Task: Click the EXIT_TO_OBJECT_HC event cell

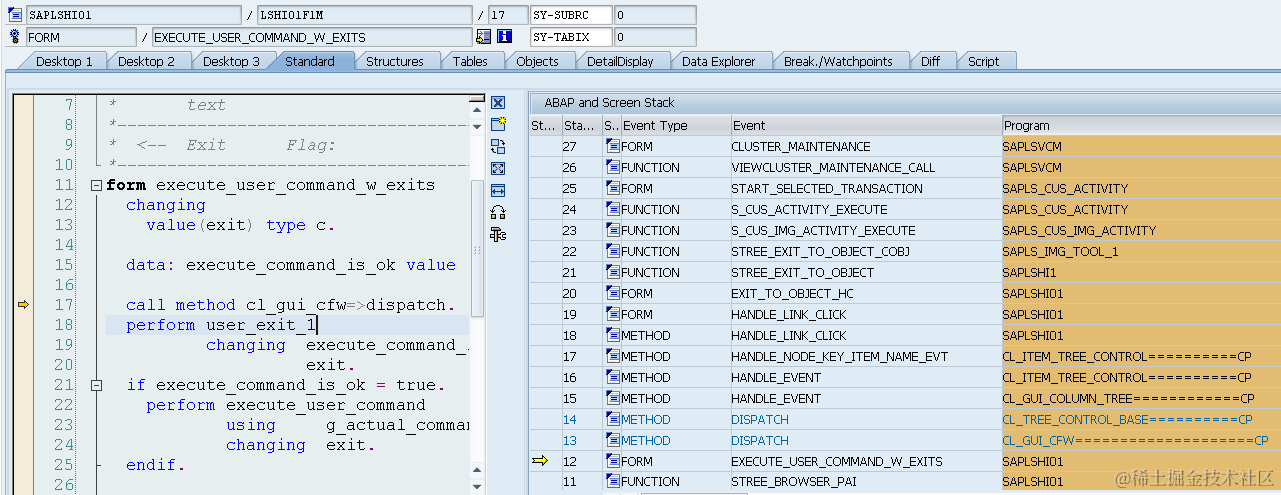Action: [x=866, y=293]
